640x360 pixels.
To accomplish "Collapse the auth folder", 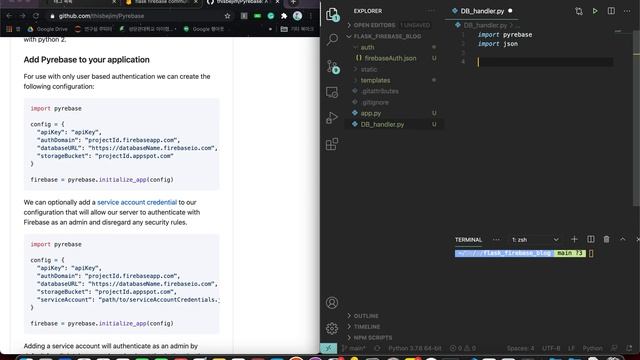I will tap(394, 47).
